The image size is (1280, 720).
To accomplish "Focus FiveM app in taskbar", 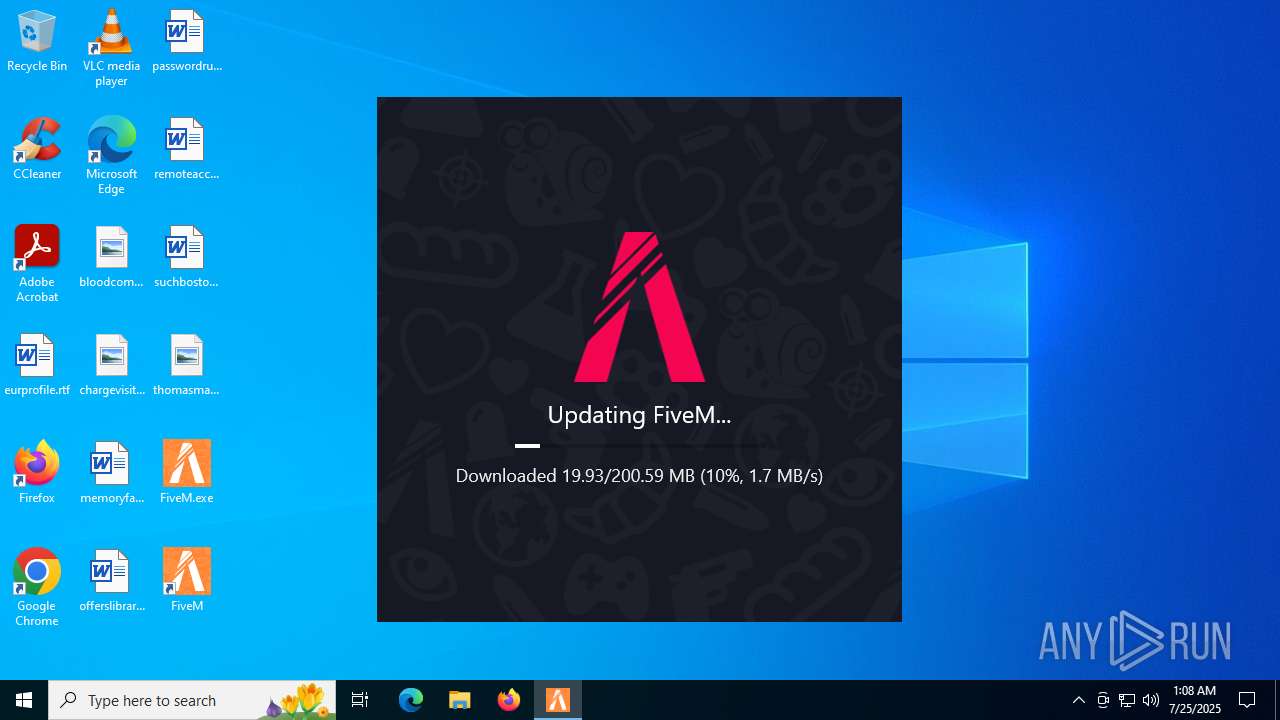I will 558,700.
